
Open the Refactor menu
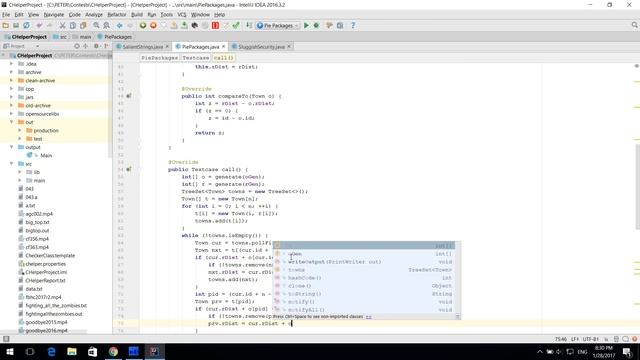tap(117, 15)
